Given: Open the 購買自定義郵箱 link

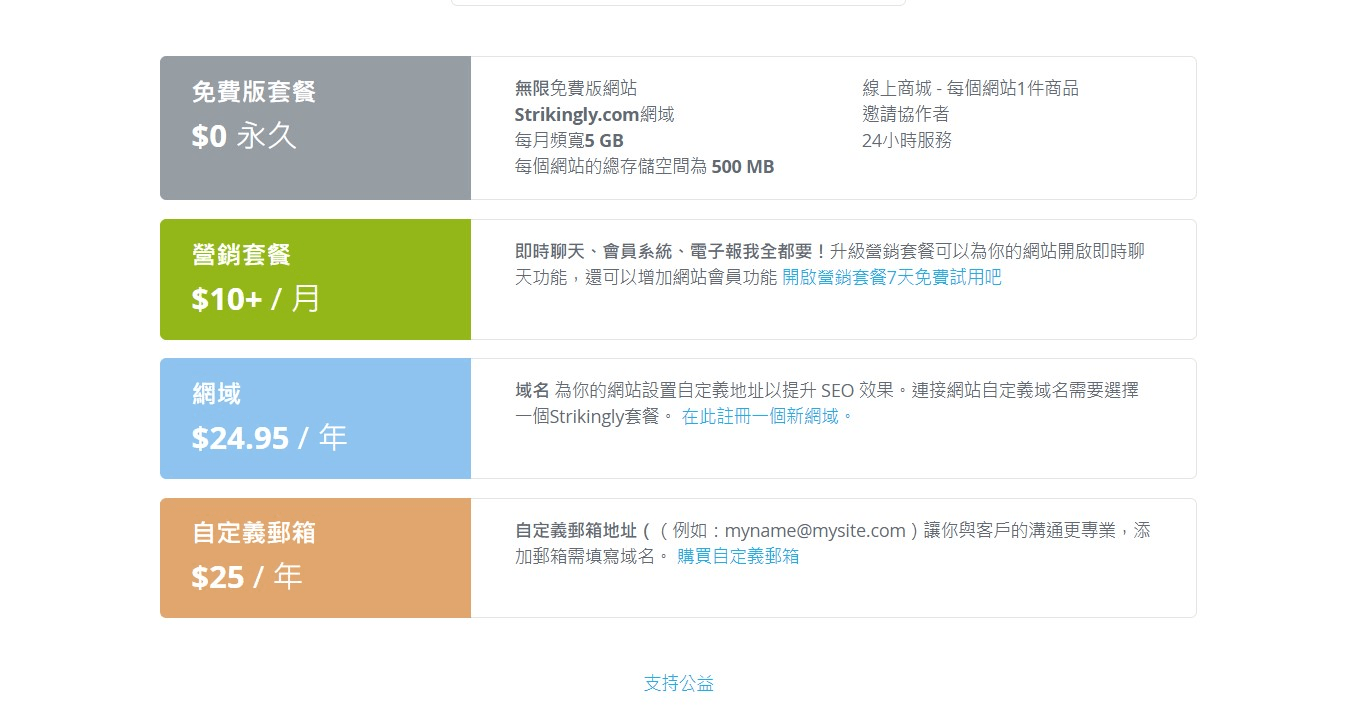Looking at the screenshot, I should pyautogui.click(x=738, y=556).
